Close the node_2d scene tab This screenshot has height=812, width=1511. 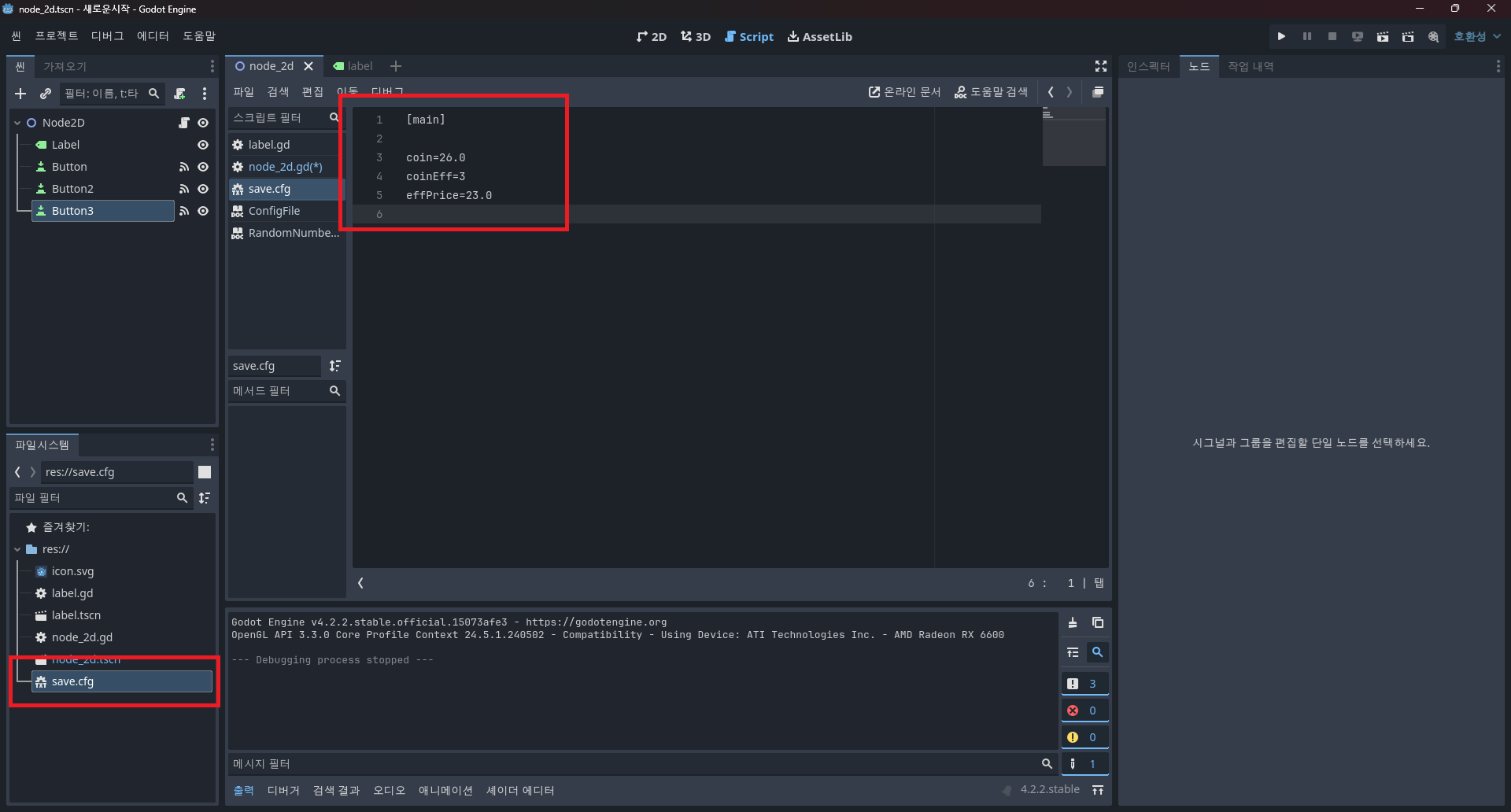(x=308, y=66)
